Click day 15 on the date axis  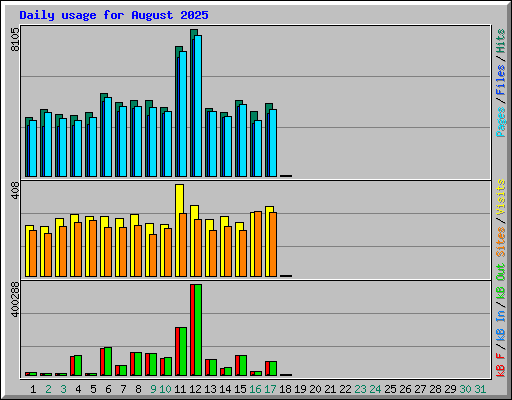[x=240, y=389]
